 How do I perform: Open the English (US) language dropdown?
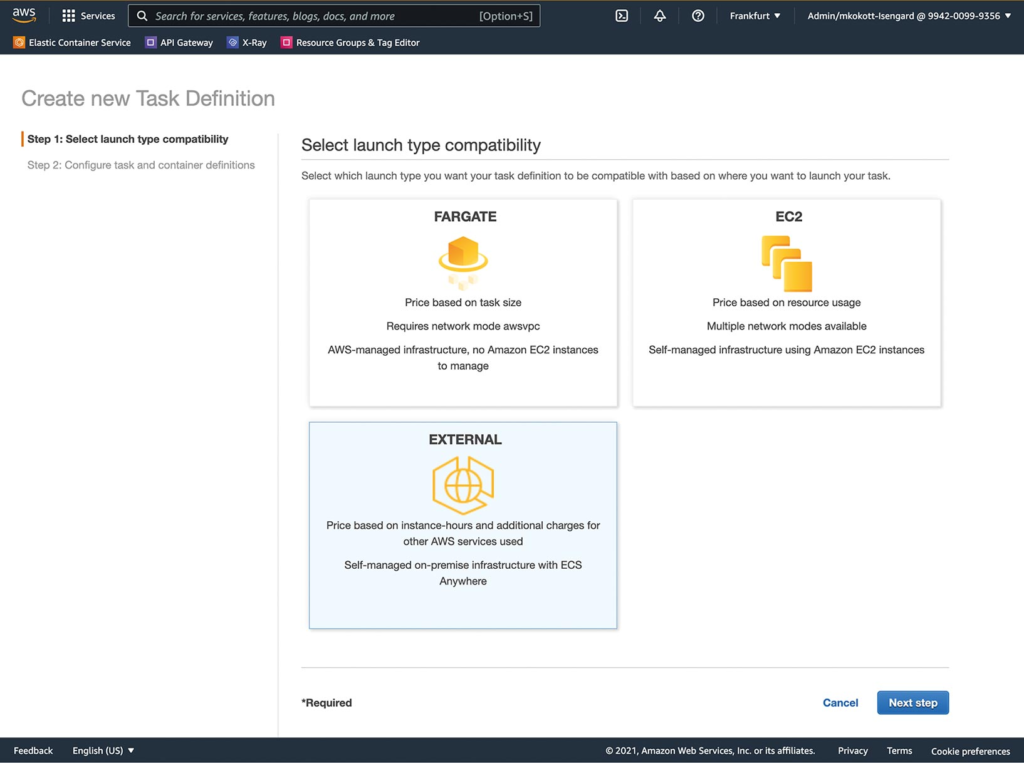[103, 751]
